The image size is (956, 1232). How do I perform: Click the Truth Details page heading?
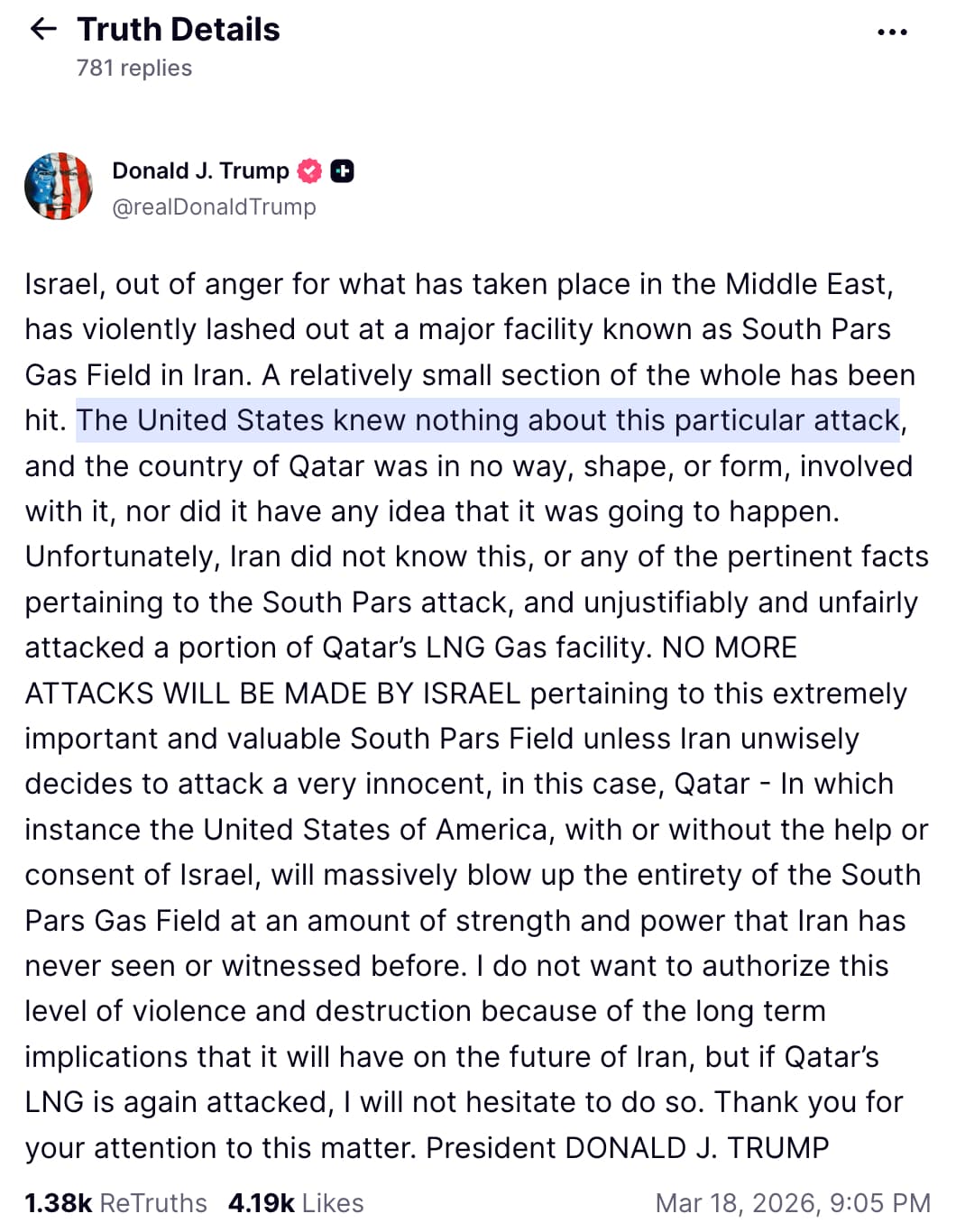pyautogui.click(x=179, y=30)
